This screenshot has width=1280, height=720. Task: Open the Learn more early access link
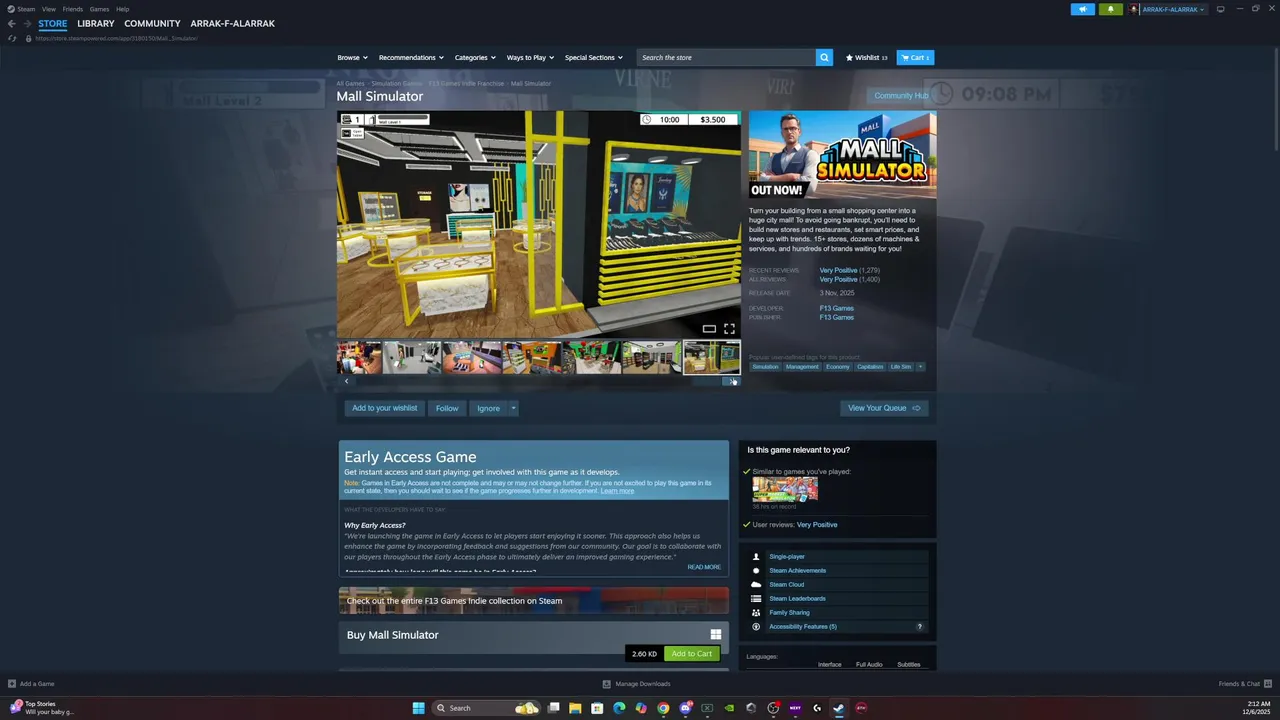pos(617,491)
